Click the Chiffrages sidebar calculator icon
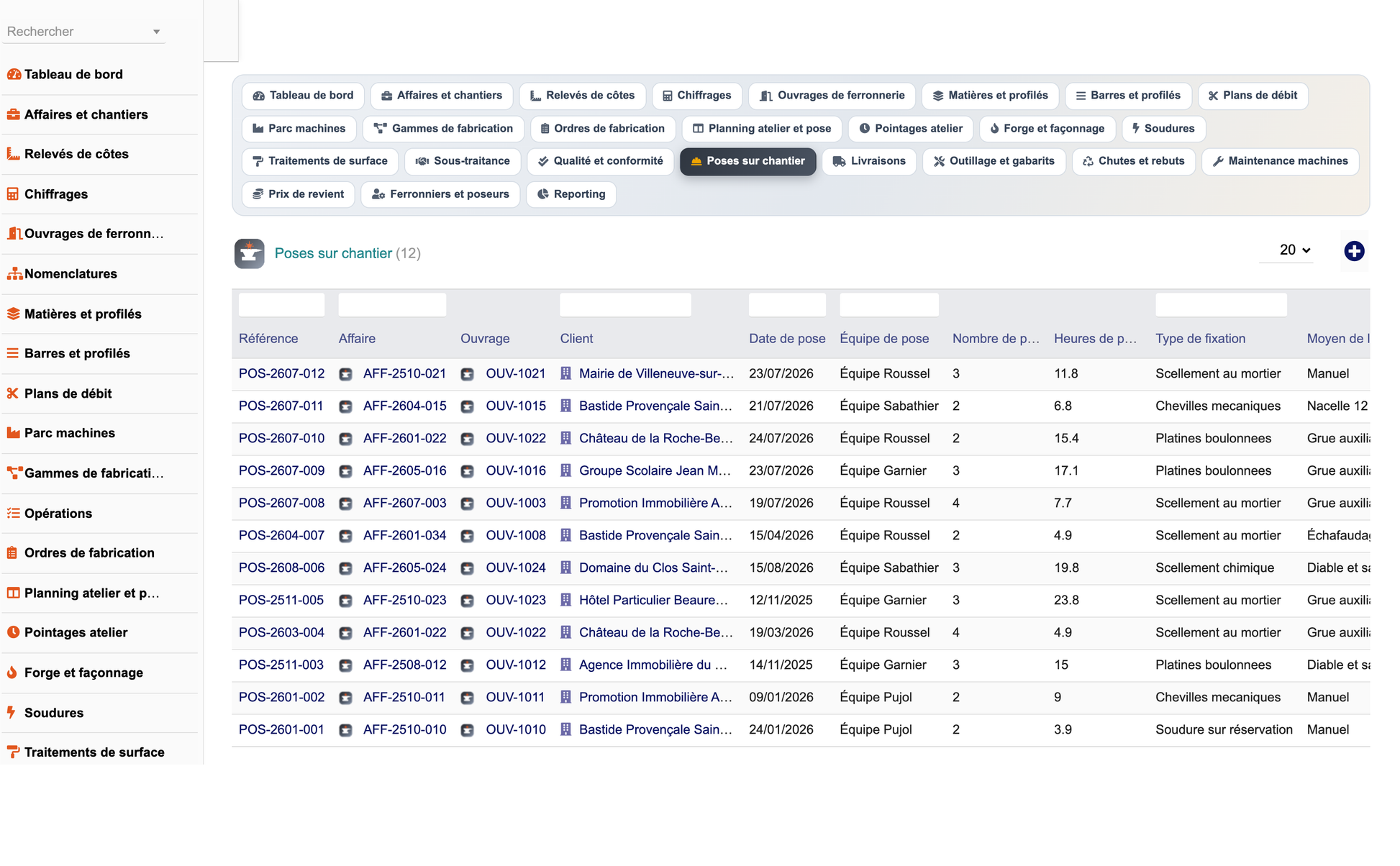This screenshot has width=1400, height=866. click(x=14, y=194)
